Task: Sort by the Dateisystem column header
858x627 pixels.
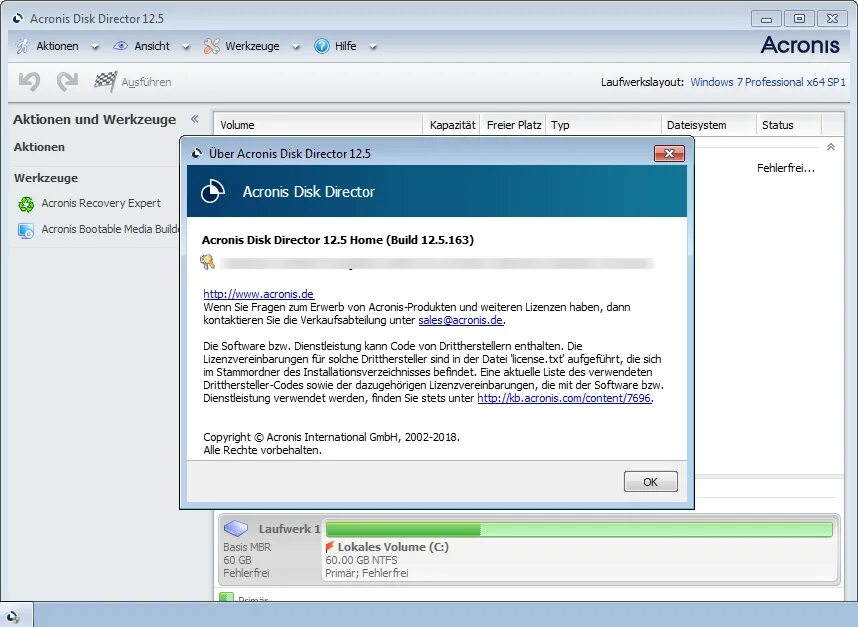Action: click(x=709, y=125)
